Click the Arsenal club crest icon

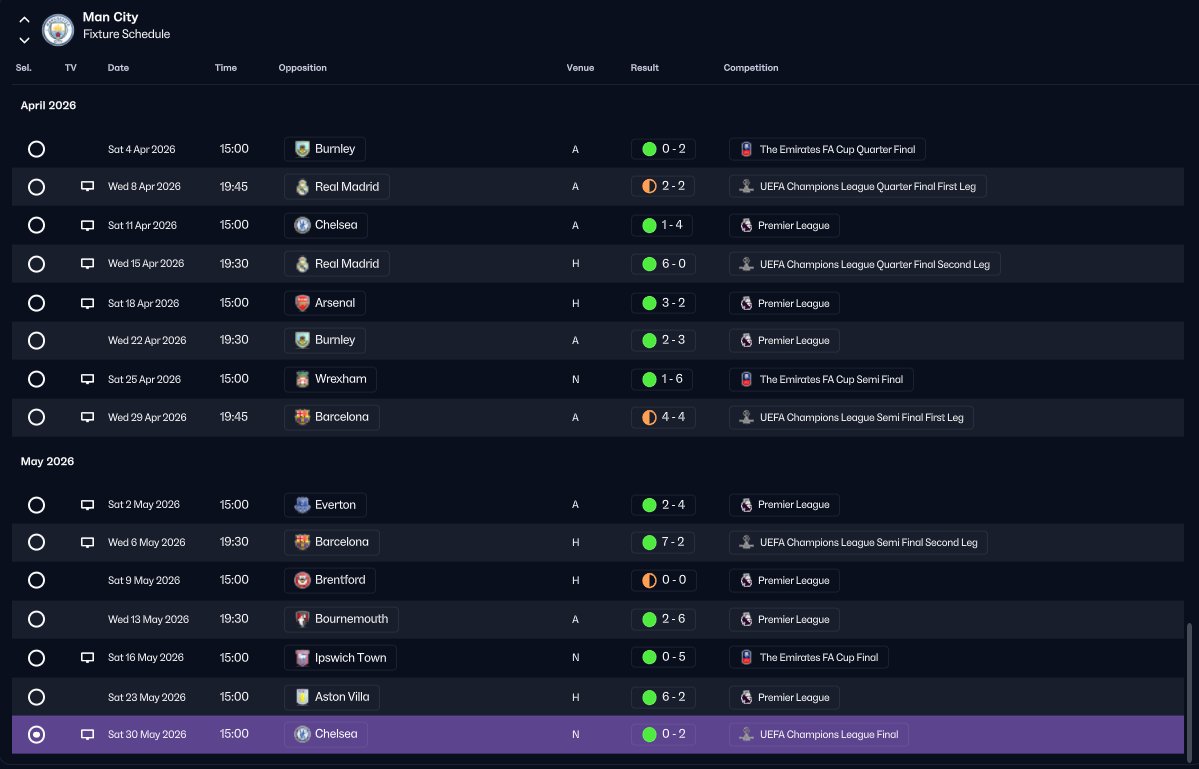302,303
